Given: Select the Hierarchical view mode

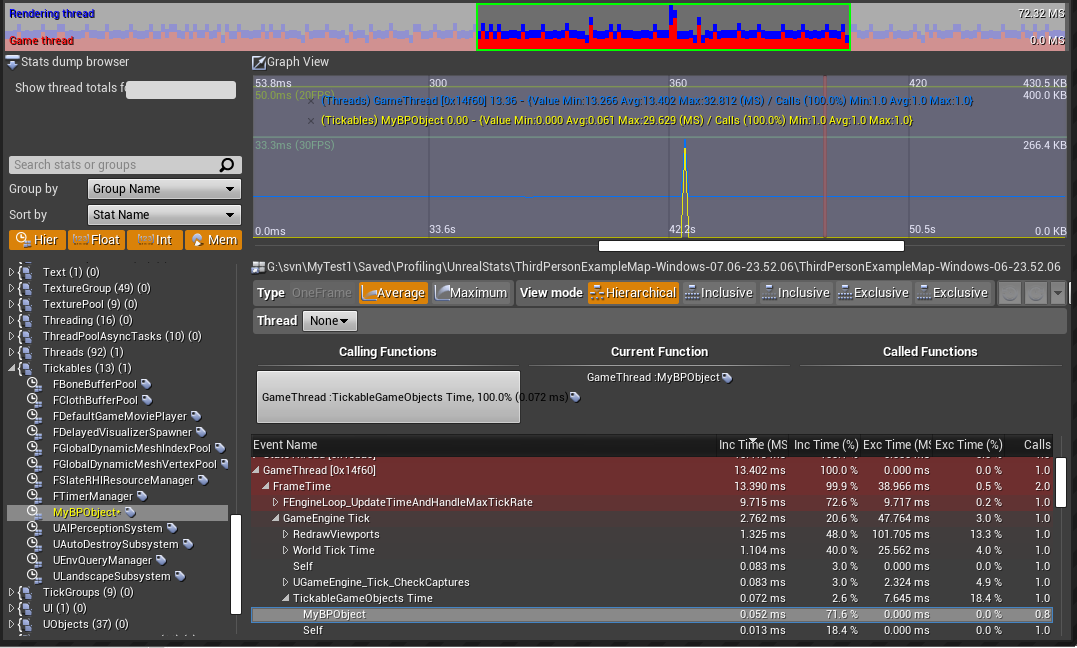Looking at the screenshot, I should click(633, 293).
